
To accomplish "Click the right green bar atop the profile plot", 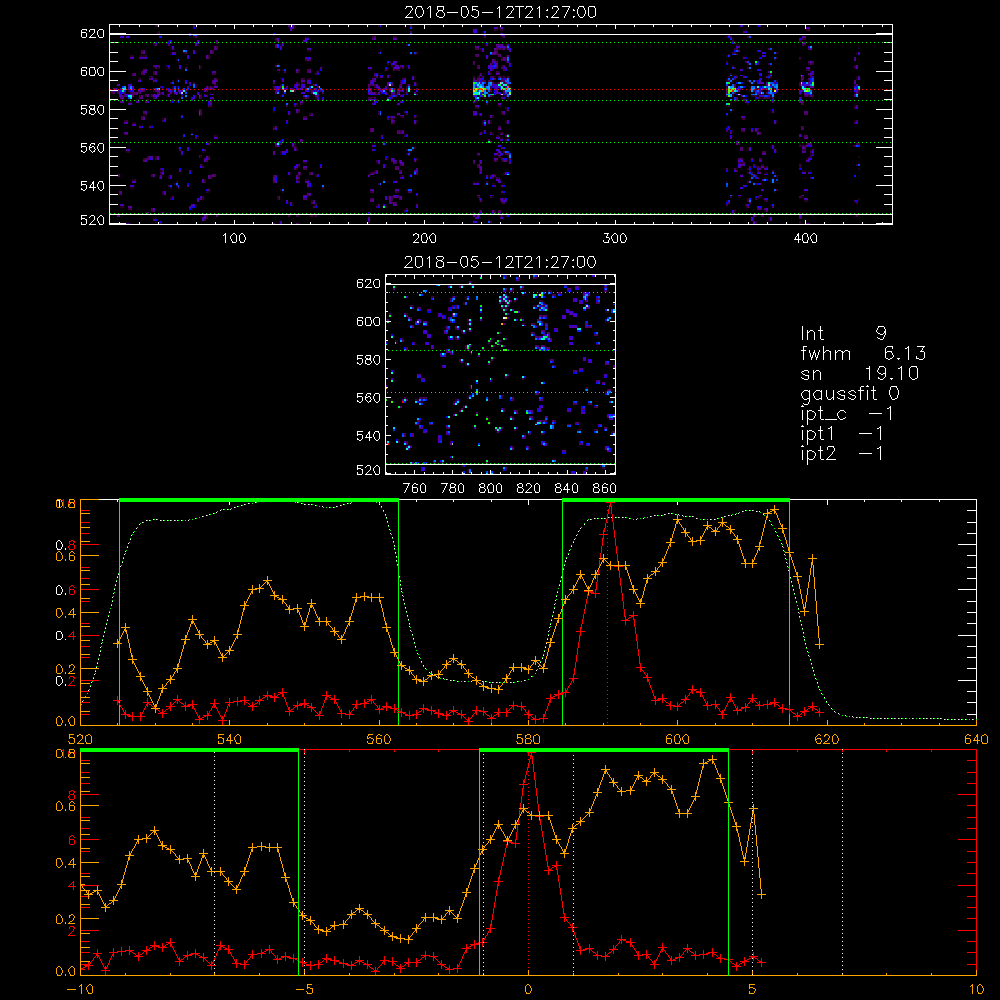I will [x=676, y=500].
